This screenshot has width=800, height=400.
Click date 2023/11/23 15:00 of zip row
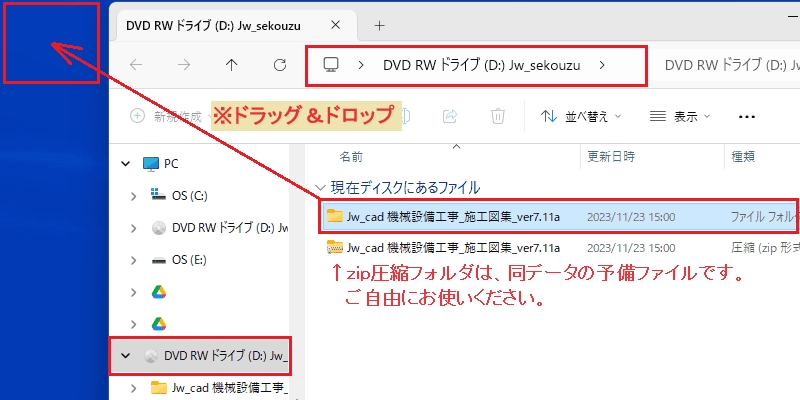(631, 248)
